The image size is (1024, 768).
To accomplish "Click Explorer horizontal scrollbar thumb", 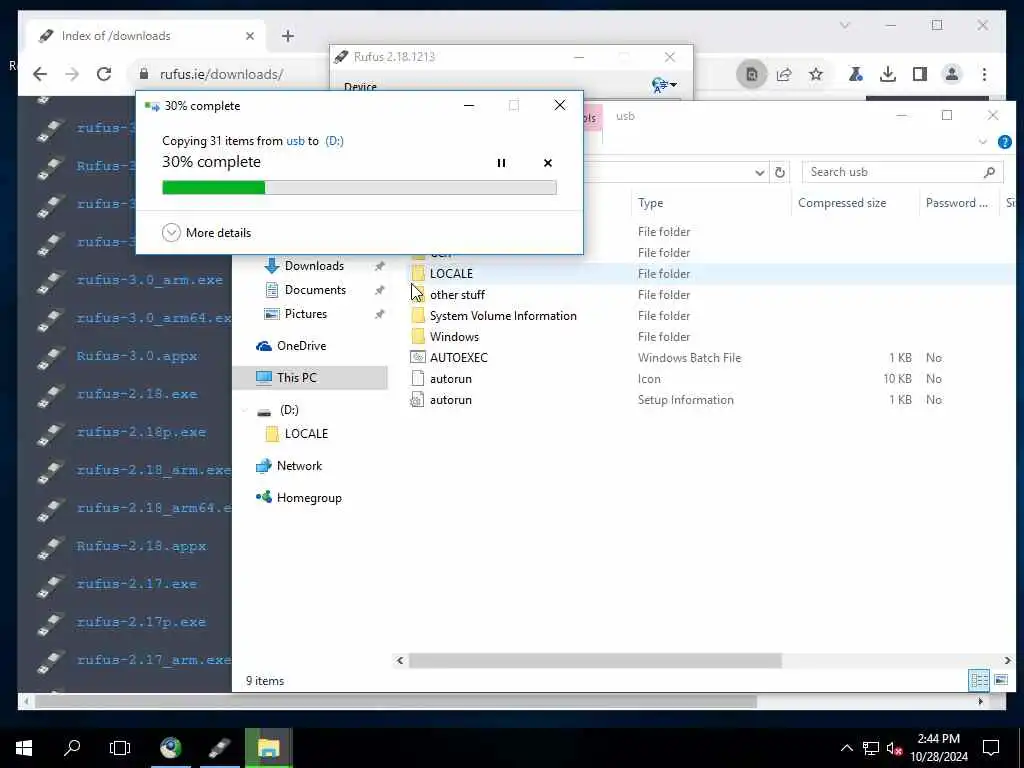I will [x=595, y=661].
